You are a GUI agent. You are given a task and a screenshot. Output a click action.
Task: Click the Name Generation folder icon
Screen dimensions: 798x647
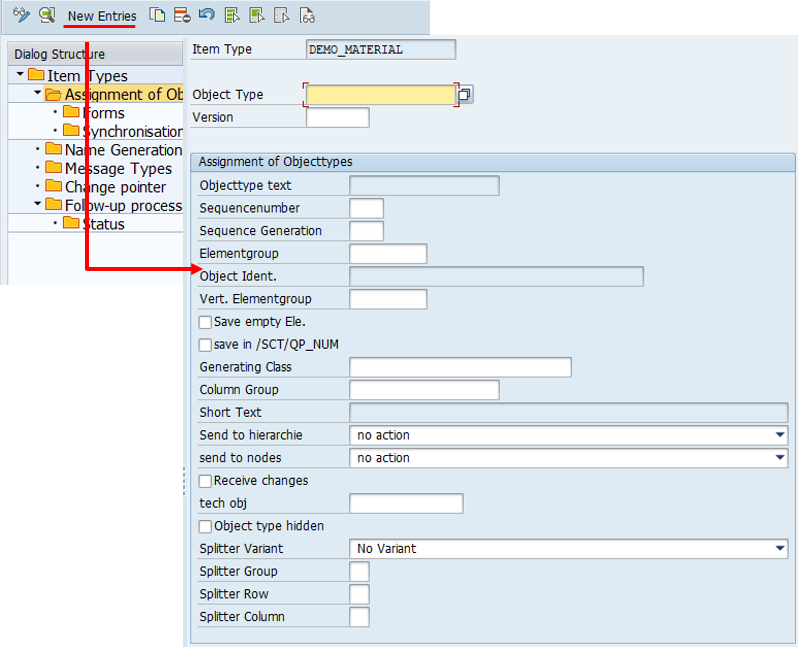point(54,150)
